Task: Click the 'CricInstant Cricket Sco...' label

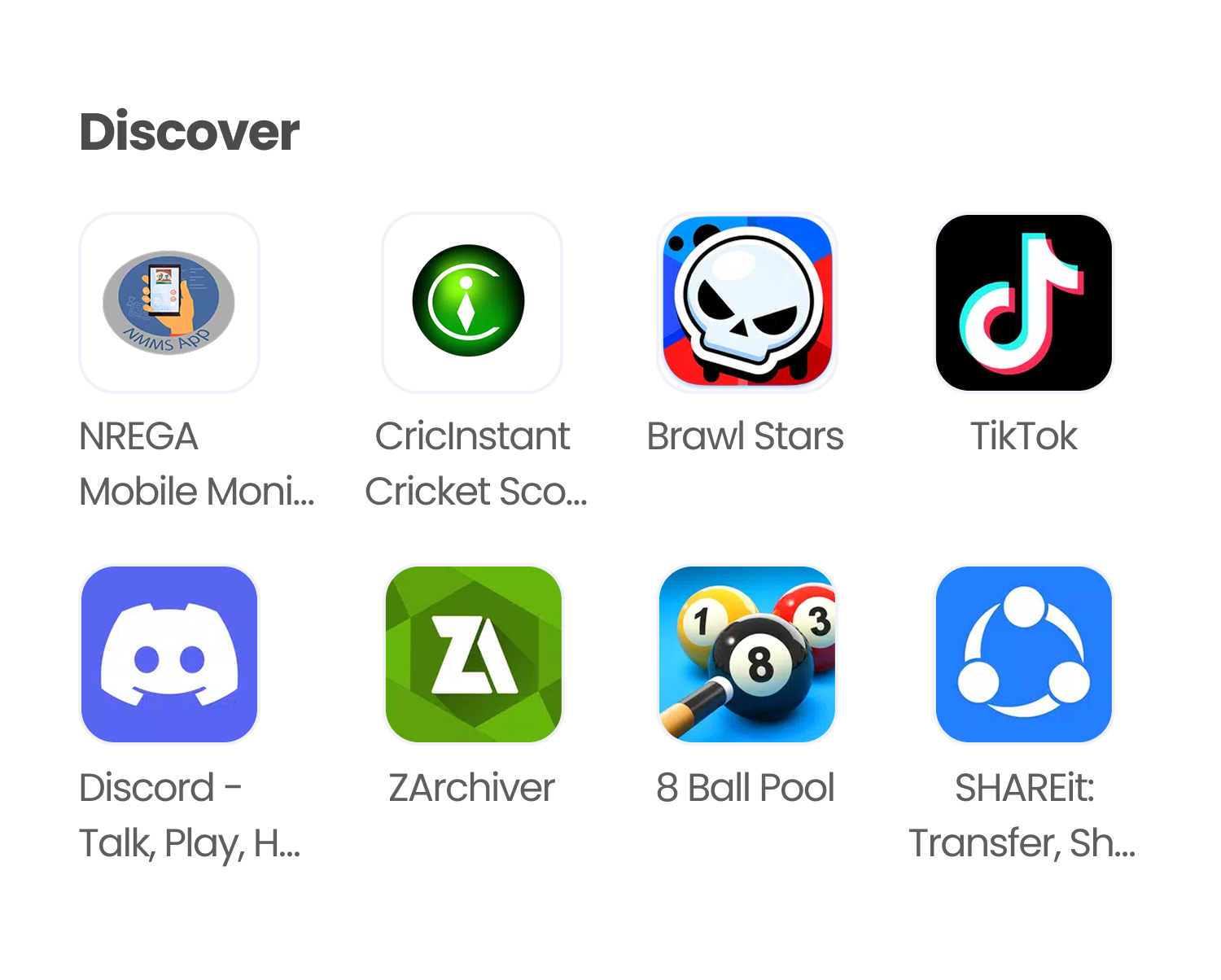Action: [x=475, y=464]
